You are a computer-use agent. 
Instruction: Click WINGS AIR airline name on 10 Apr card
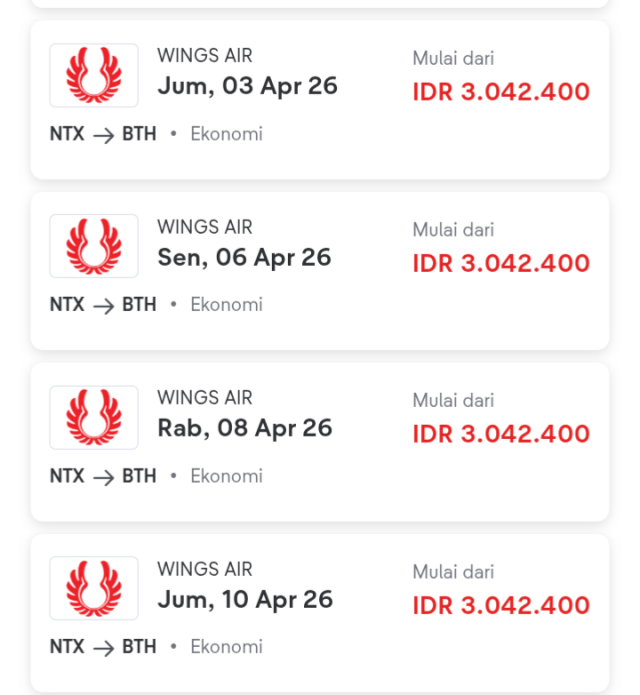[205, 569]
